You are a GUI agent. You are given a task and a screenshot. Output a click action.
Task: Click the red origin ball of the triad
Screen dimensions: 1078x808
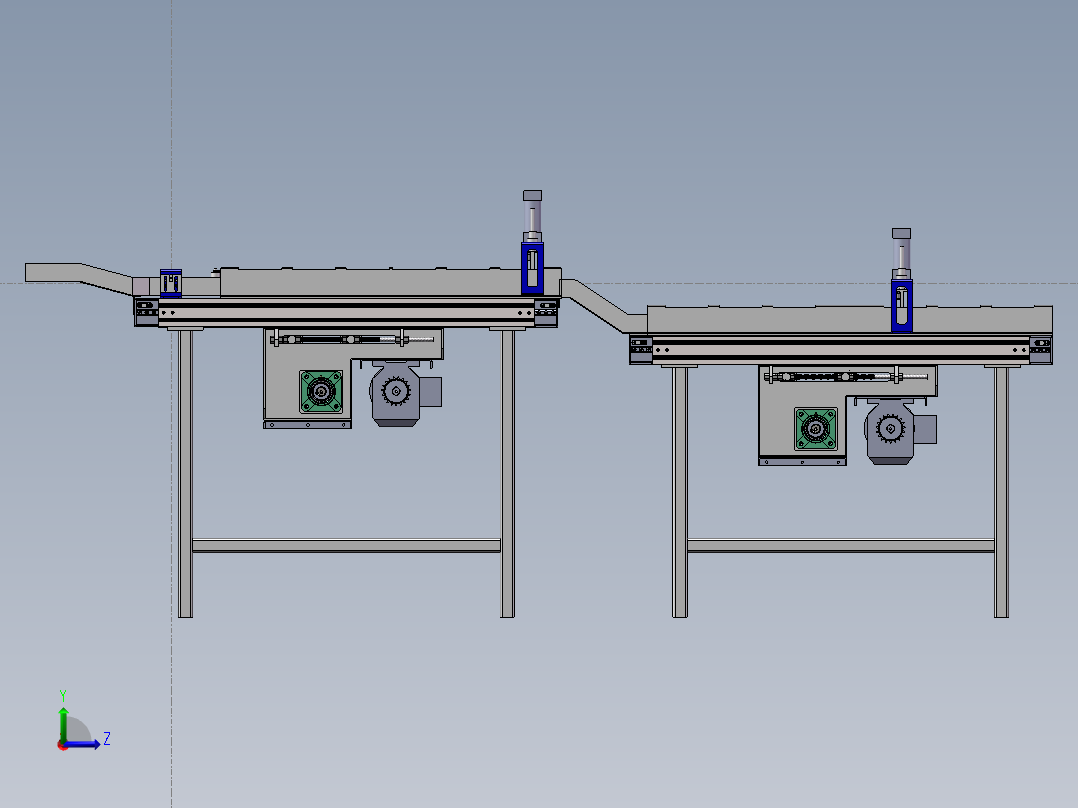coord(63,745)
